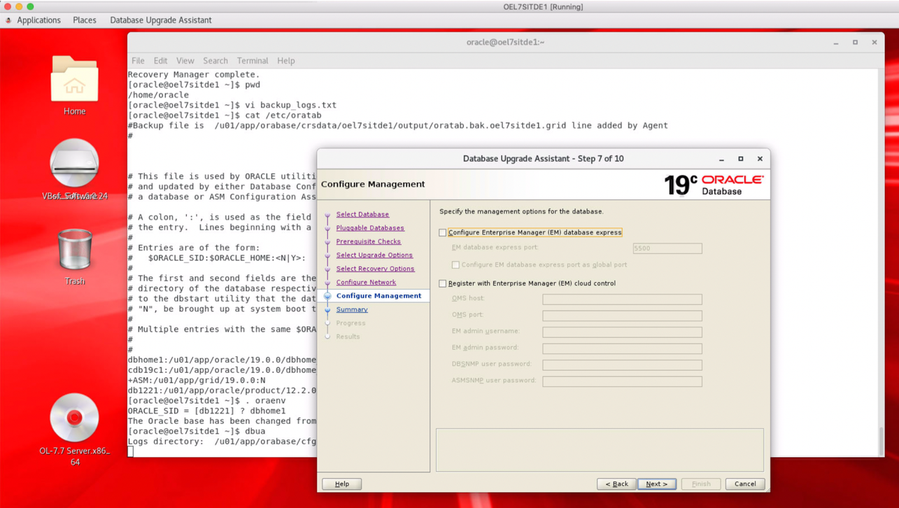
Task: Go to the Select Database step
Action: [362, 214]
